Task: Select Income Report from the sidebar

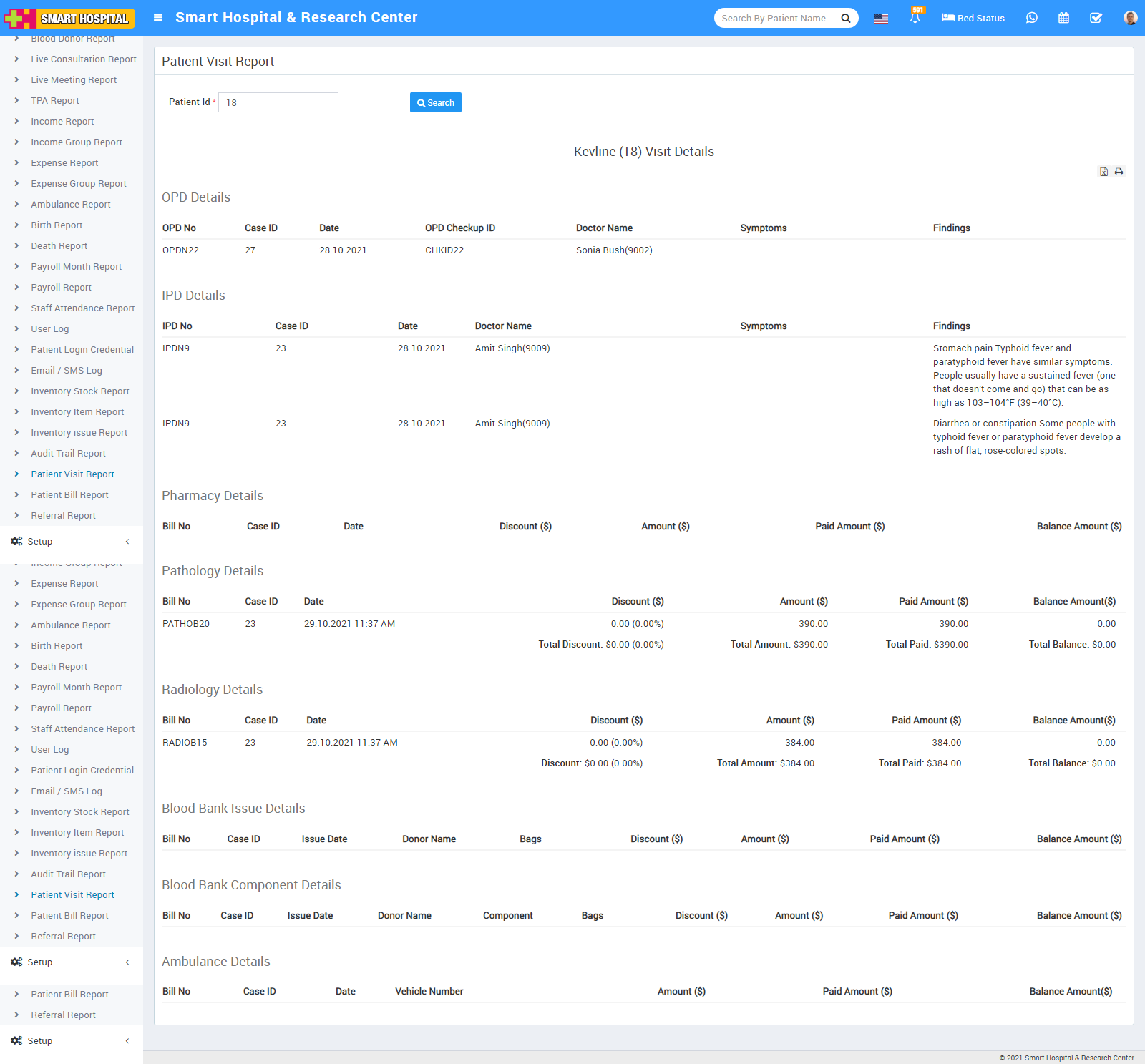Action: click(62, 122)
